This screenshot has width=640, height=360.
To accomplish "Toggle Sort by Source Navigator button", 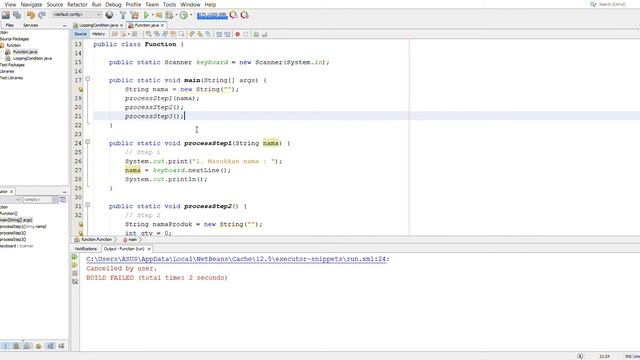I will [x=61, y=346].
